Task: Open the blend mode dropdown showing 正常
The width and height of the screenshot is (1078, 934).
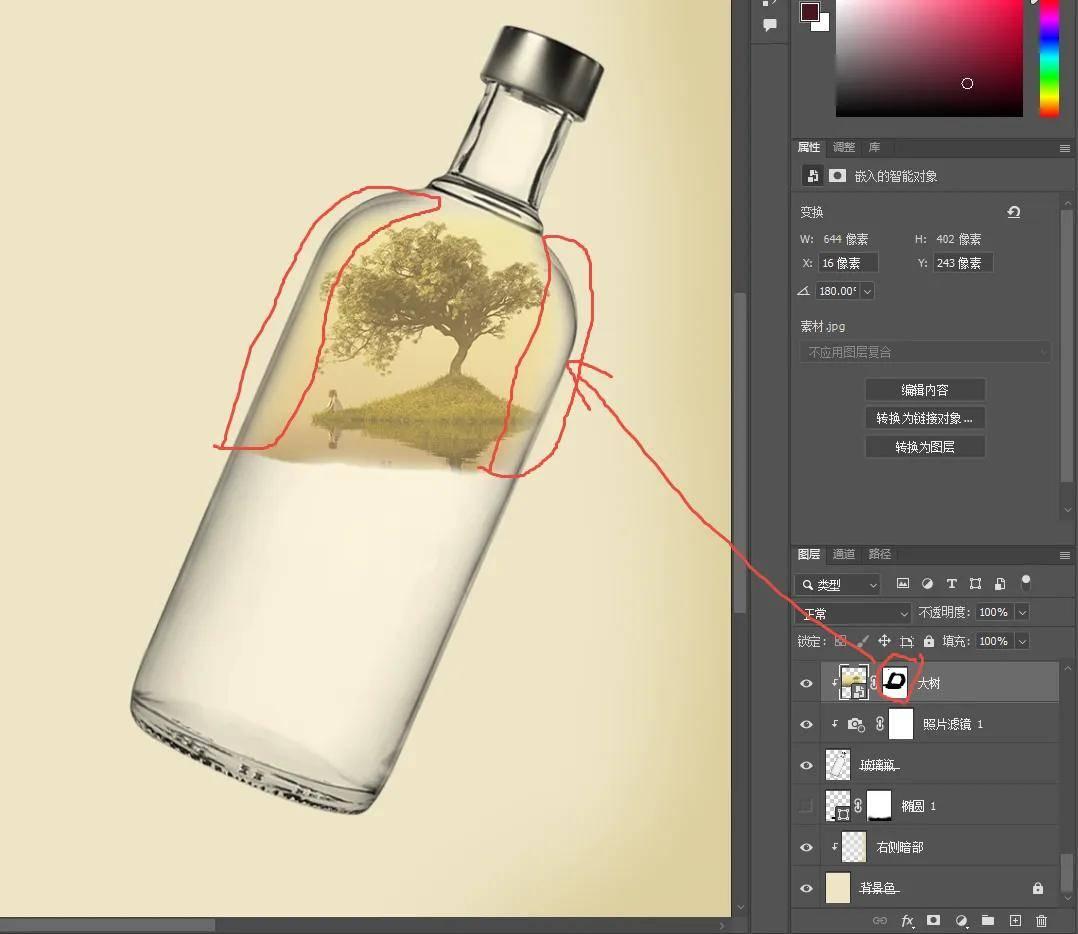Action: coord(850,612)
